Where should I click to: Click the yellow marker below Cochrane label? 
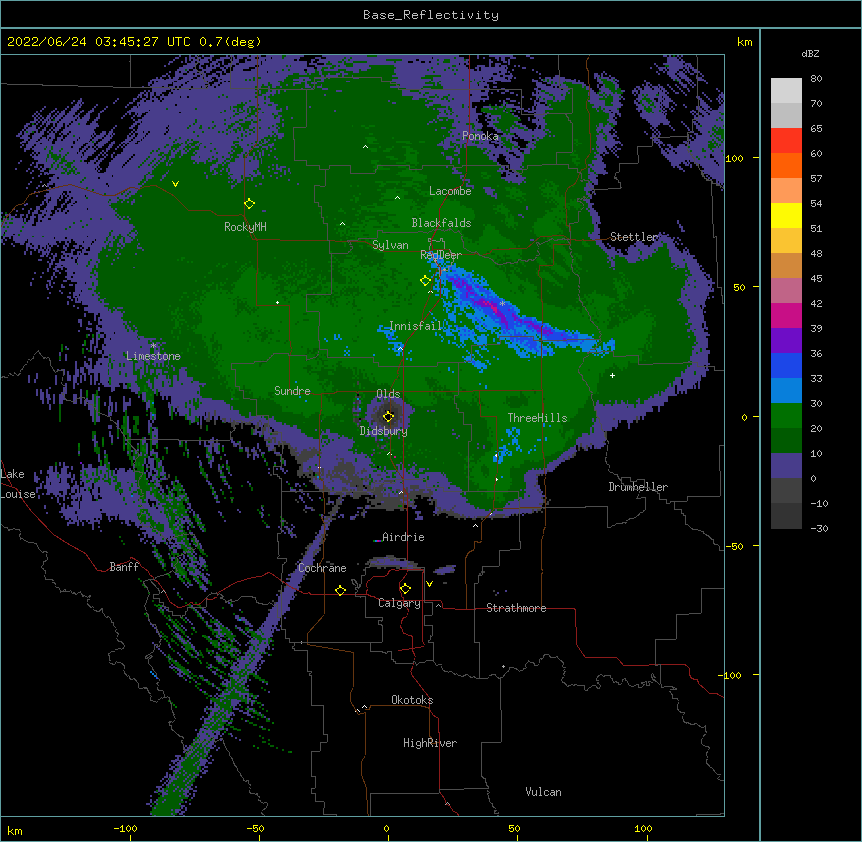[340, 590]
